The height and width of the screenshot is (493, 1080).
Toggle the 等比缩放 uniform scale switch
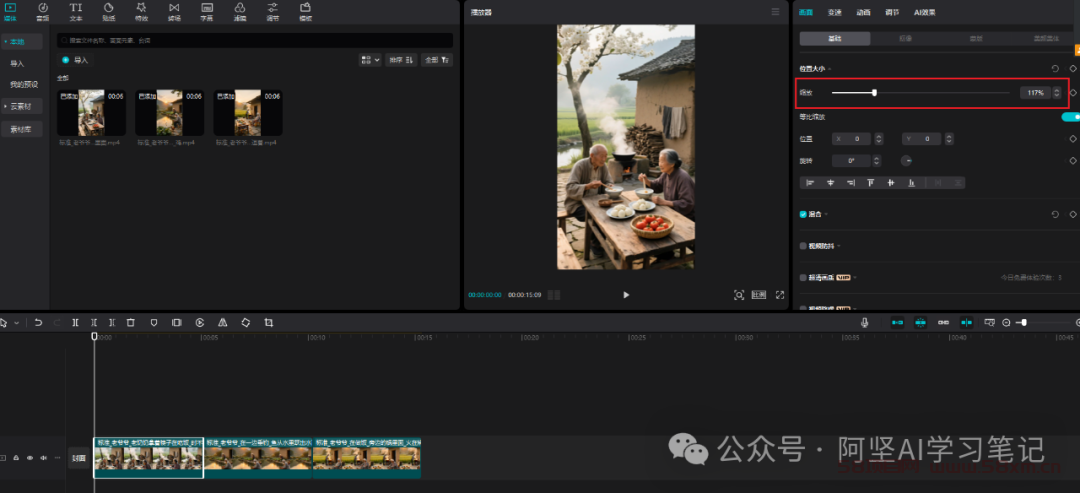[x=1071, y=117]
